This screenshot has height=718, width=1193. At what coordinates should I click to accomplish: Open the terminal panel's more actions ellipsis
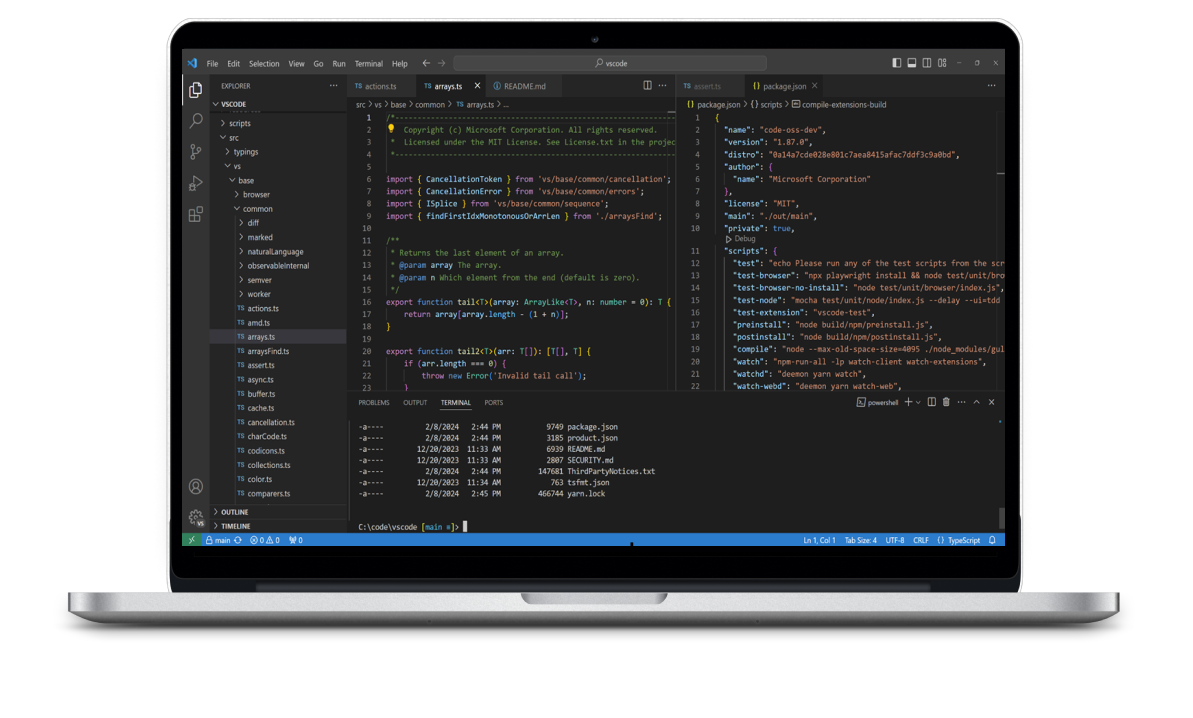pos(962,402)
